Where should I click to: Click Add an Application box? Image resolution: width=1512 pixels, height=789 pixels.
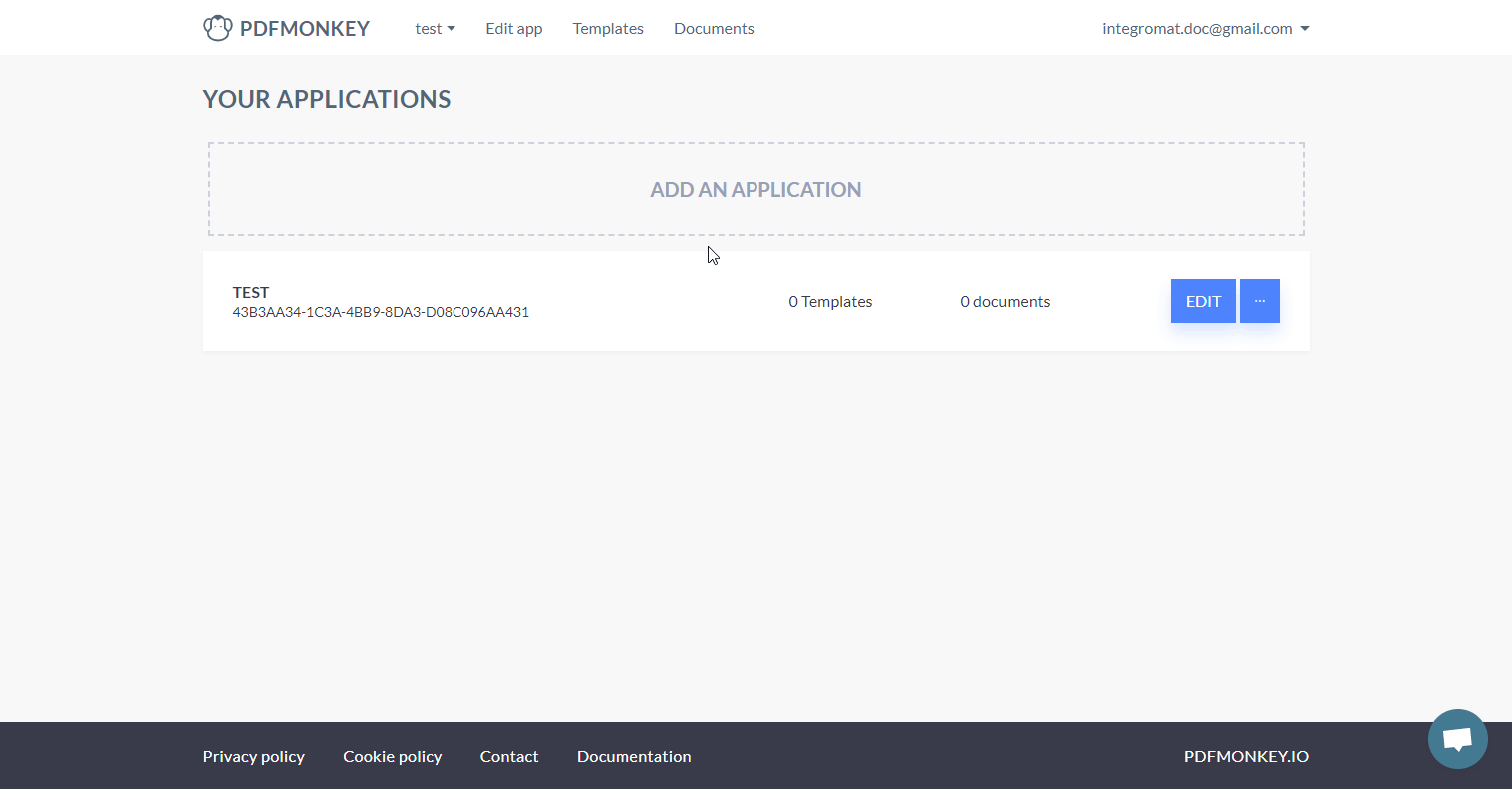756,189
